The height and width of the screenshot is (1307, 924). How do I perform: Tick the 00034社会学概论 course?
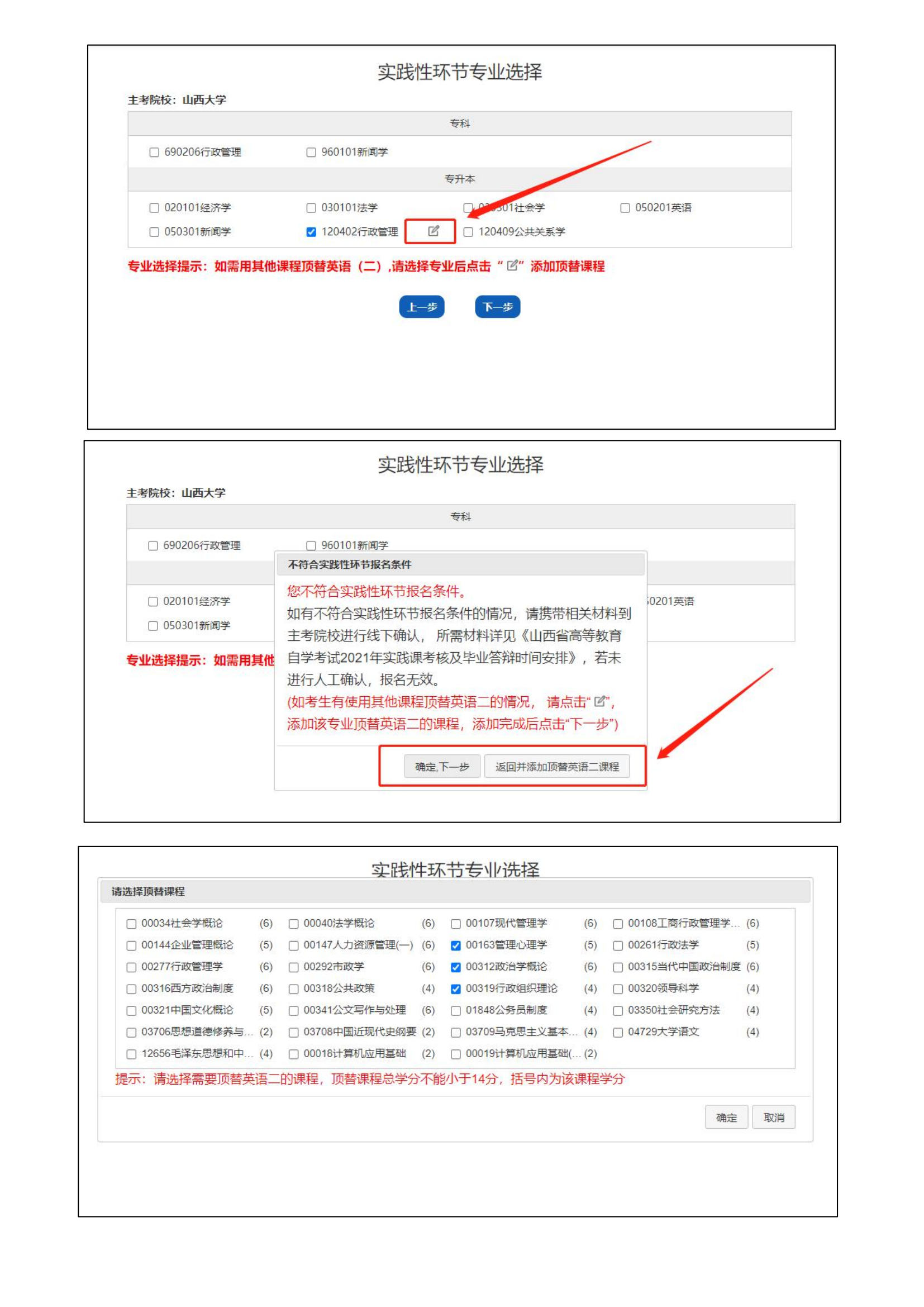point(131,923)
